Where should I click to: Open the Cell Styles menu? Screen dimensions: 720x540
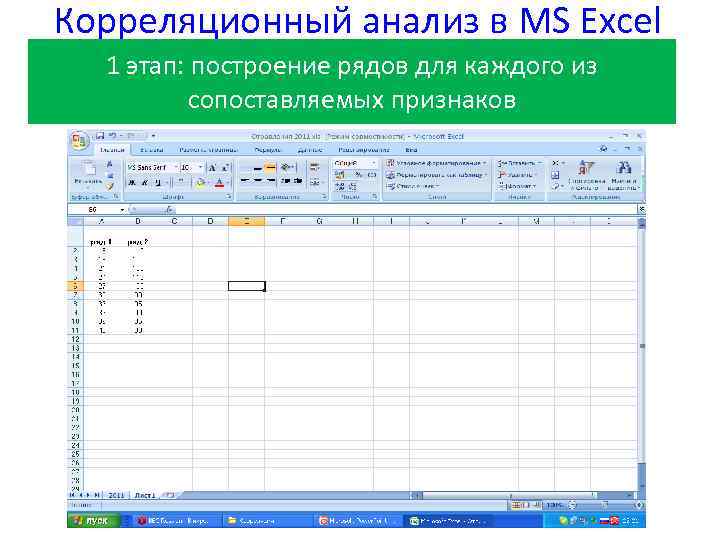click(413, 186)
